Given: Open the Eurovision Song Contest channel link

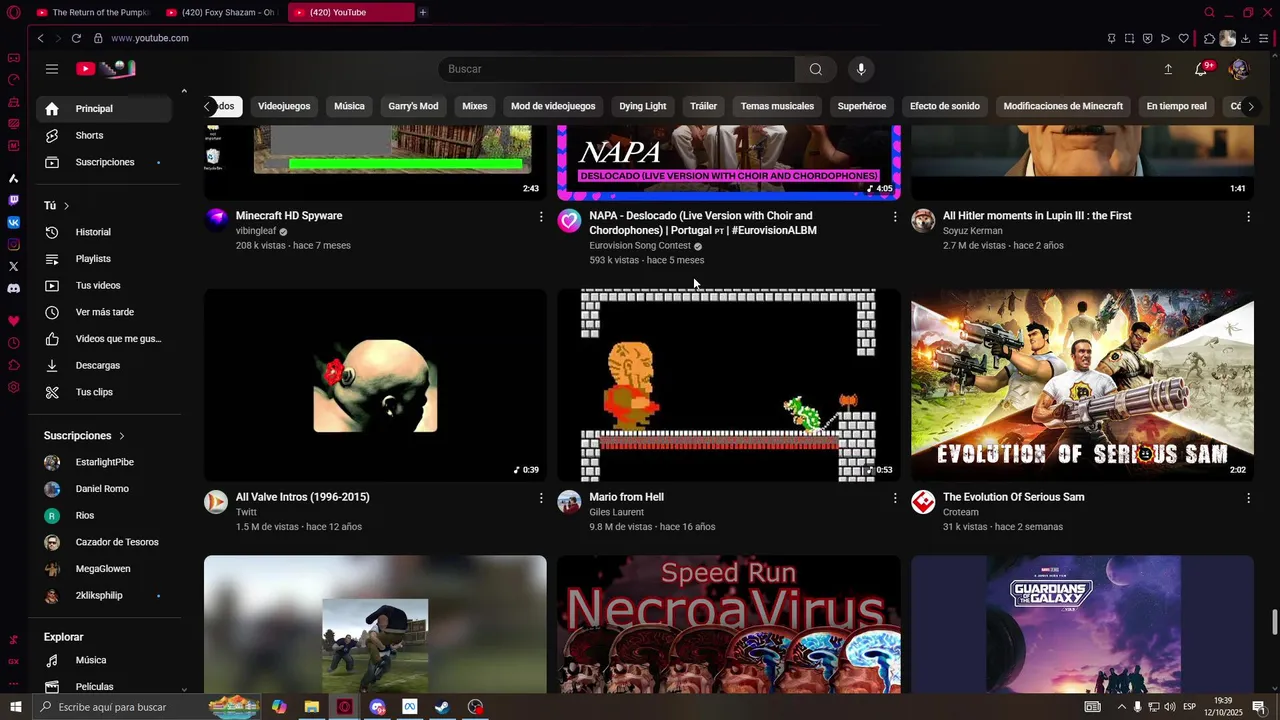Looking at the screenshot, I should click(x=640, y=246).
